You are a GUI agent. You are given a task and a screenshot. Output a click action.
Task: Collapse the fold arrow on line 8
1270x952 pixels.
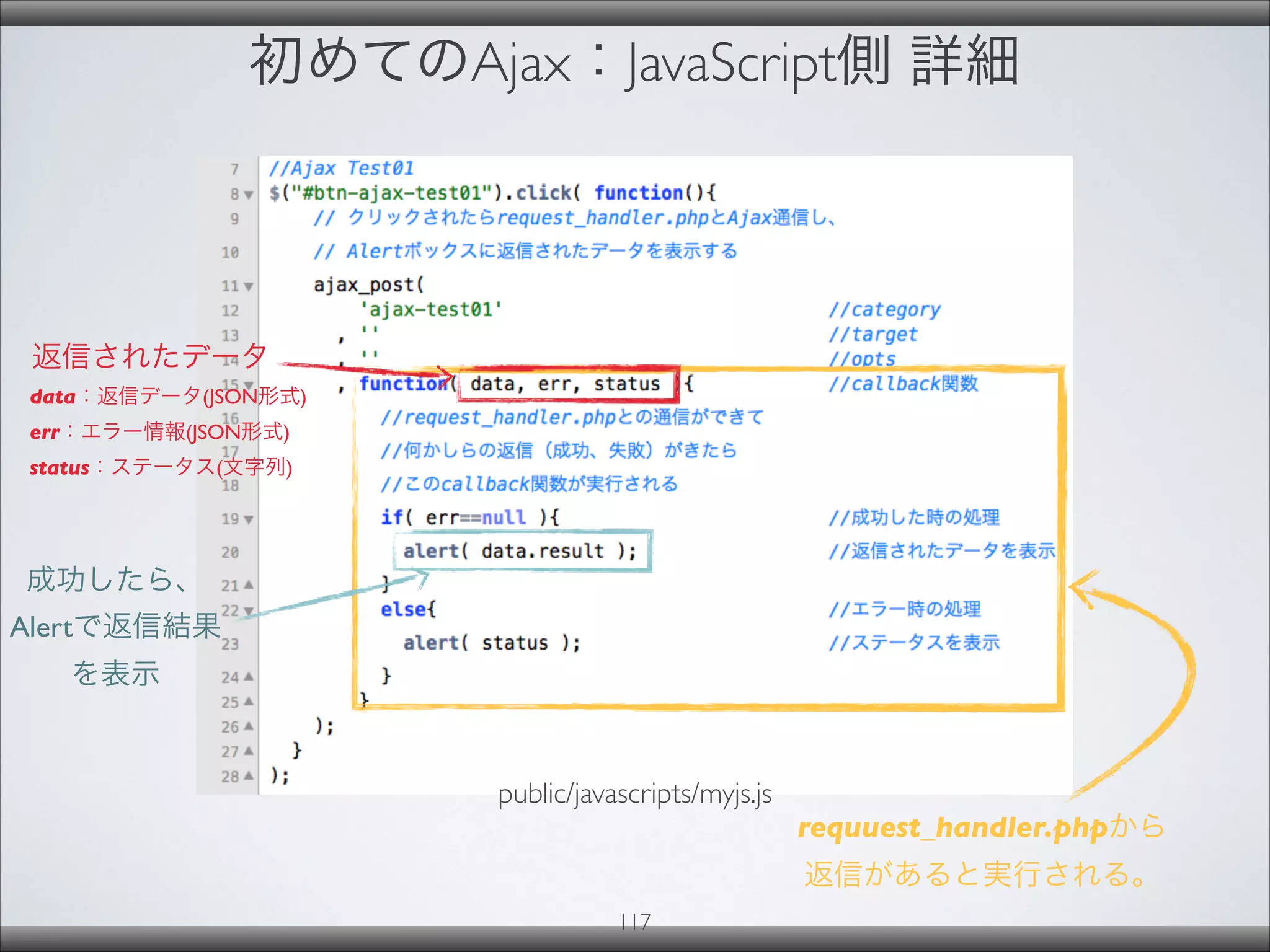click(x=249, y=195)
